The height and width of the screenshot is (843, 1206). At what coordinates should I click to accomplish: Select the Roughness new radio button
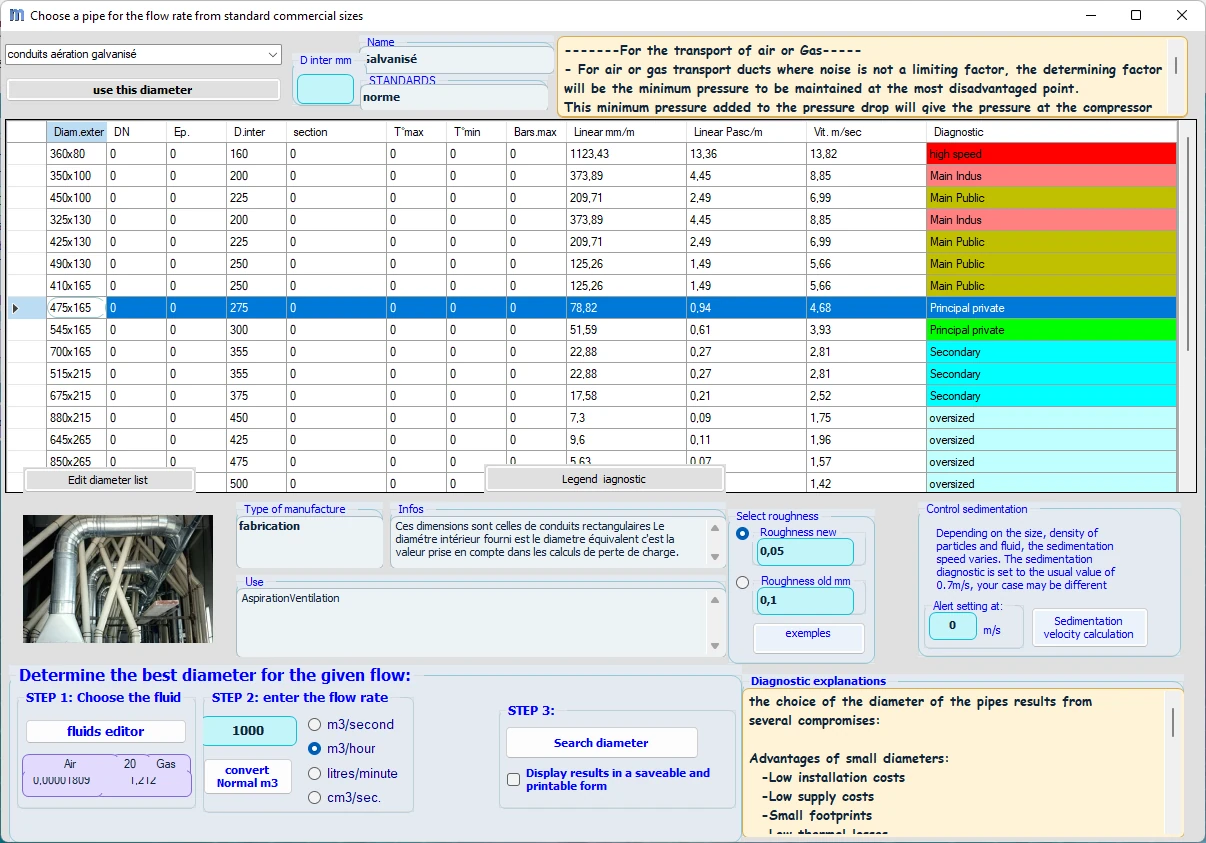tap(743, 533)
